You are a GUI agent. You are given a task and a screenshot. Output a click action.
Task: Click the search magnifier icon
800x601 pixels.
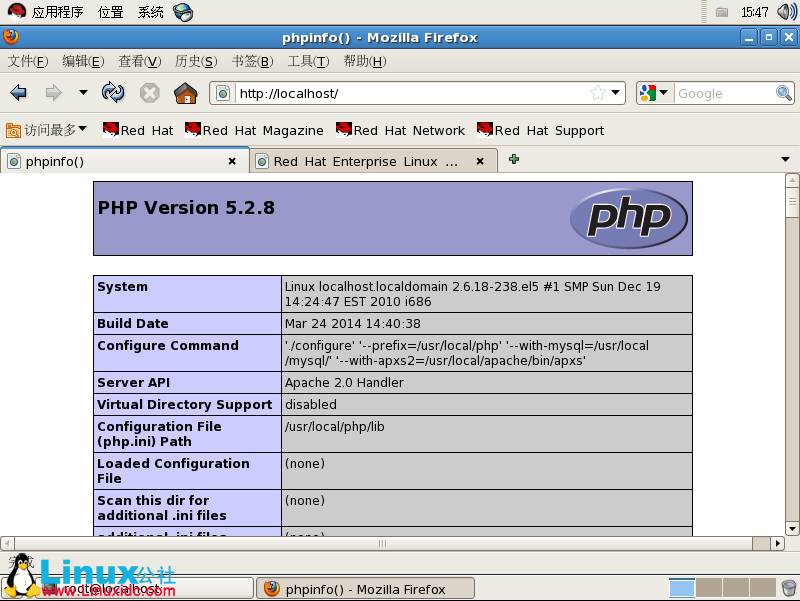pyautogui.click(x=784, y=93)
